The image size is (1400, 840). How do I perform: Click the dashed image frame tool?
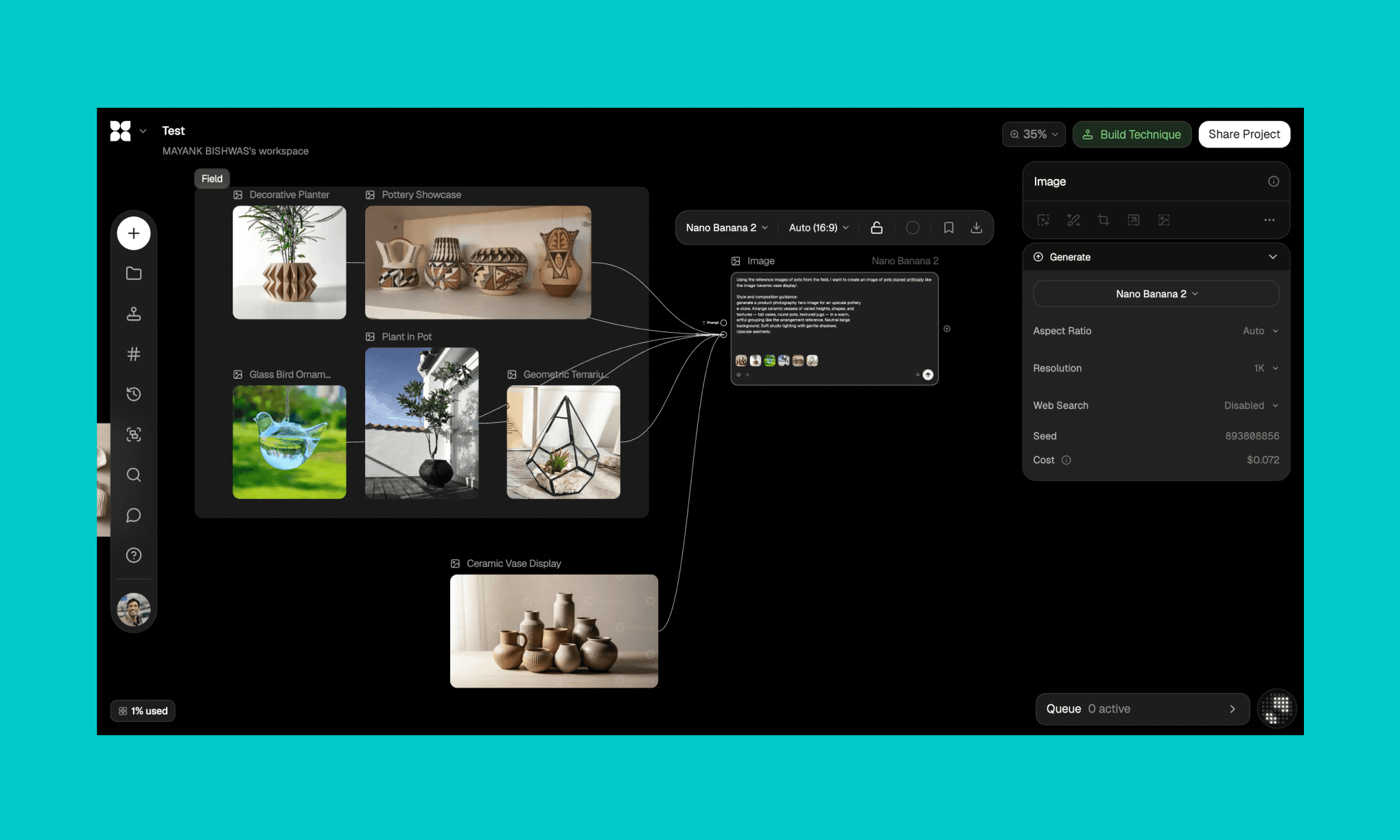[1164, 220]
